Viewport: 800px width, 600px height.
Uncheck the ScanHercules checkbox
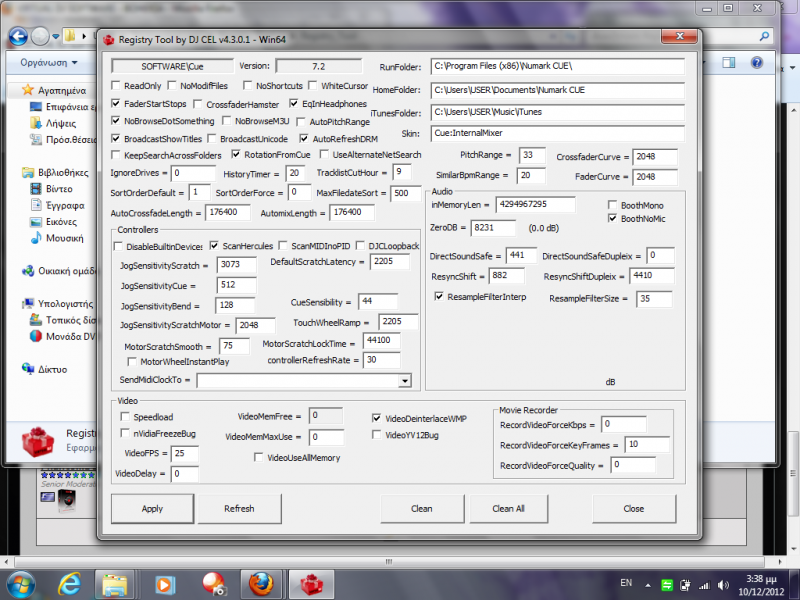(214, 246)
